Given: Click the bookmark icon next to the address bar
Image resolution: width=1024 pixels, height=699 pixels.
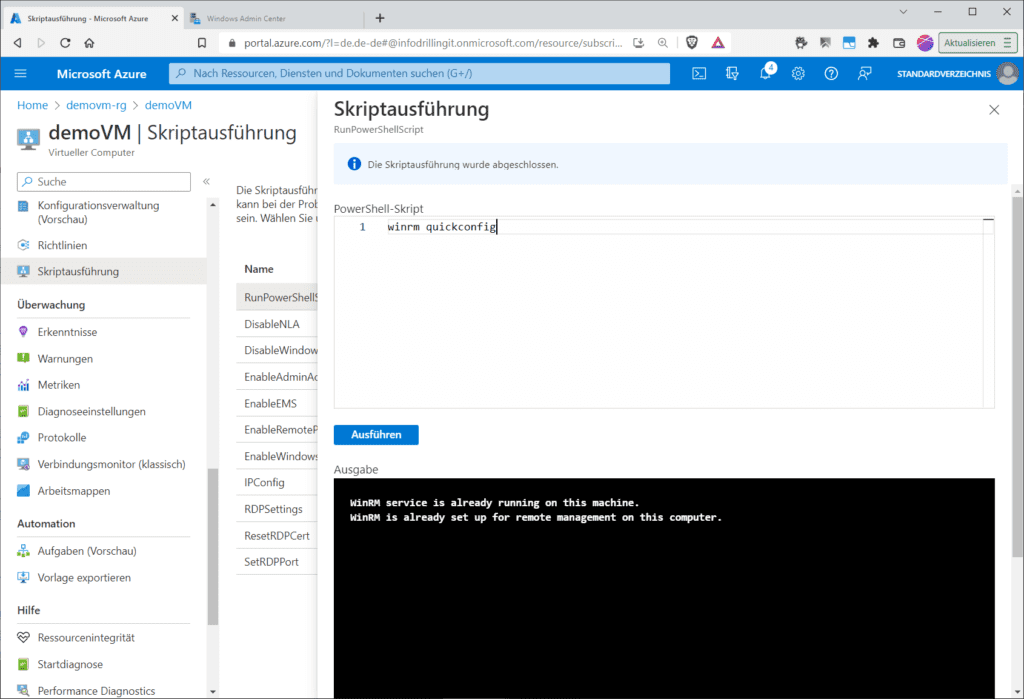Looking at the screenshot, I should (202, 43).
